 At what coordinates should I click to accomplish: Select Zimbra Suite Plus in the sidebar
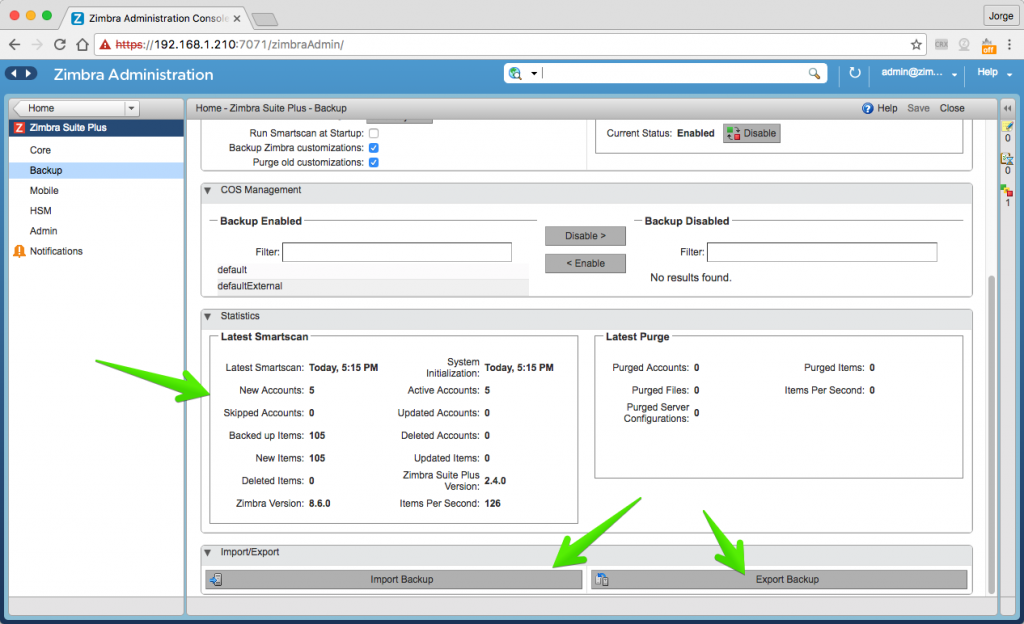pos(97,128)
